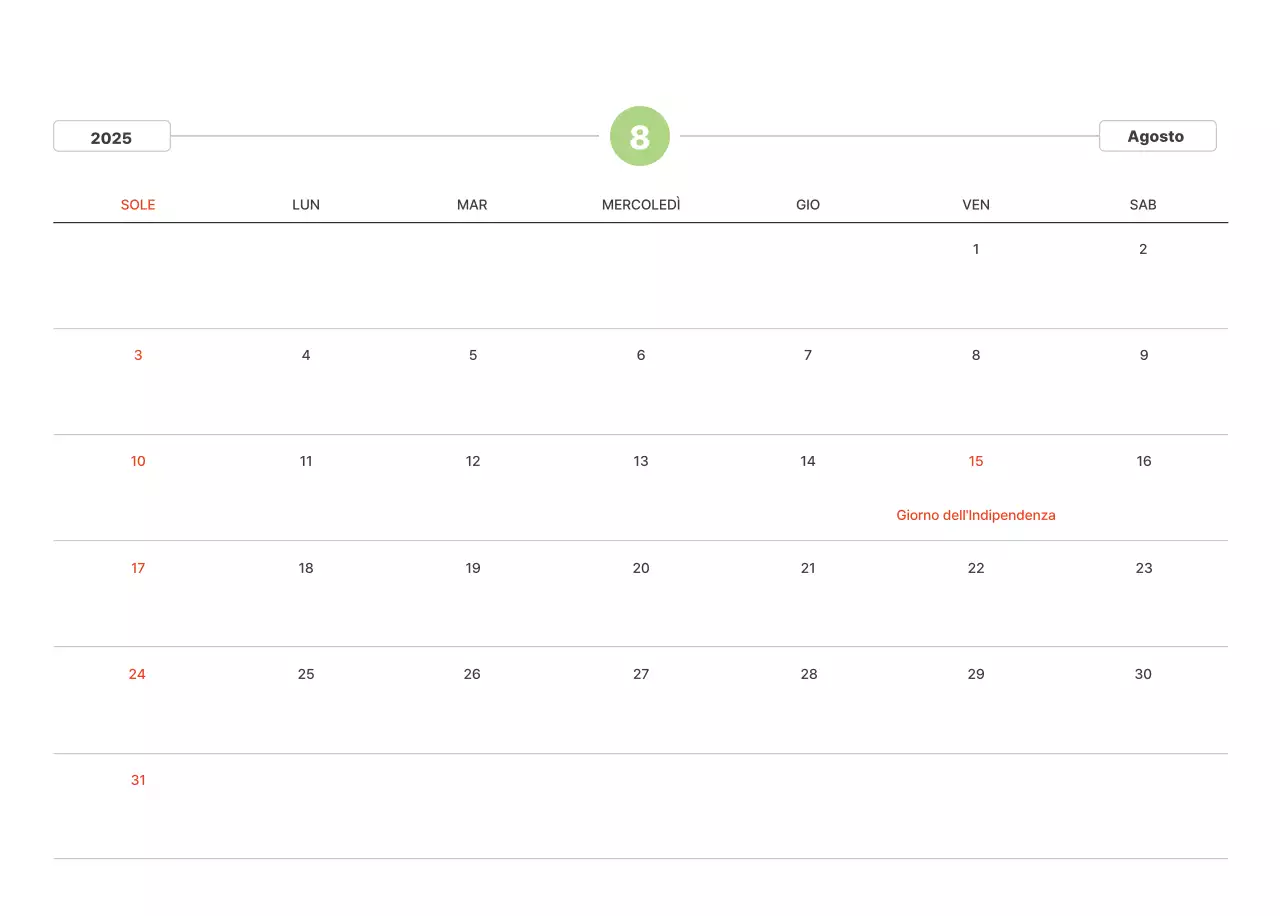This screenshot has width=1280, height=916.
Task: Pick Sunday the 3rd
Action: point(138,355)
